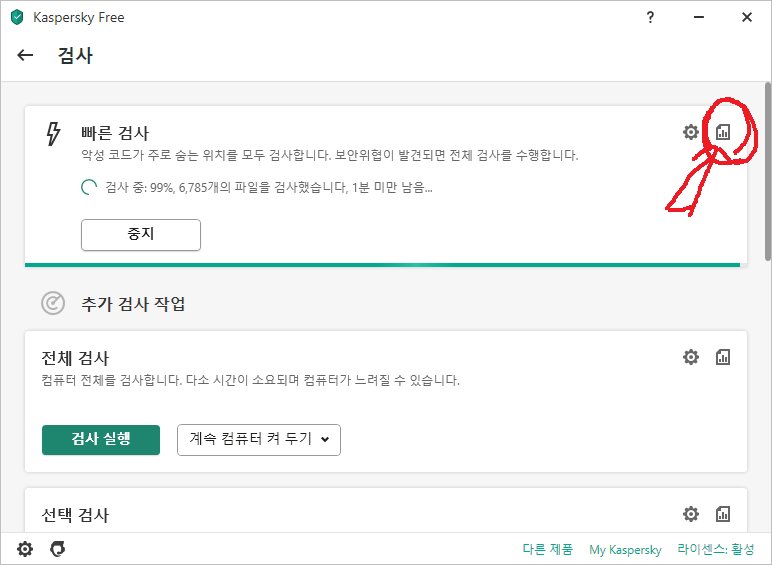772x565 pixels.
Task: Open settings gear for 빠른 검사
Action: tap(690, 132)
